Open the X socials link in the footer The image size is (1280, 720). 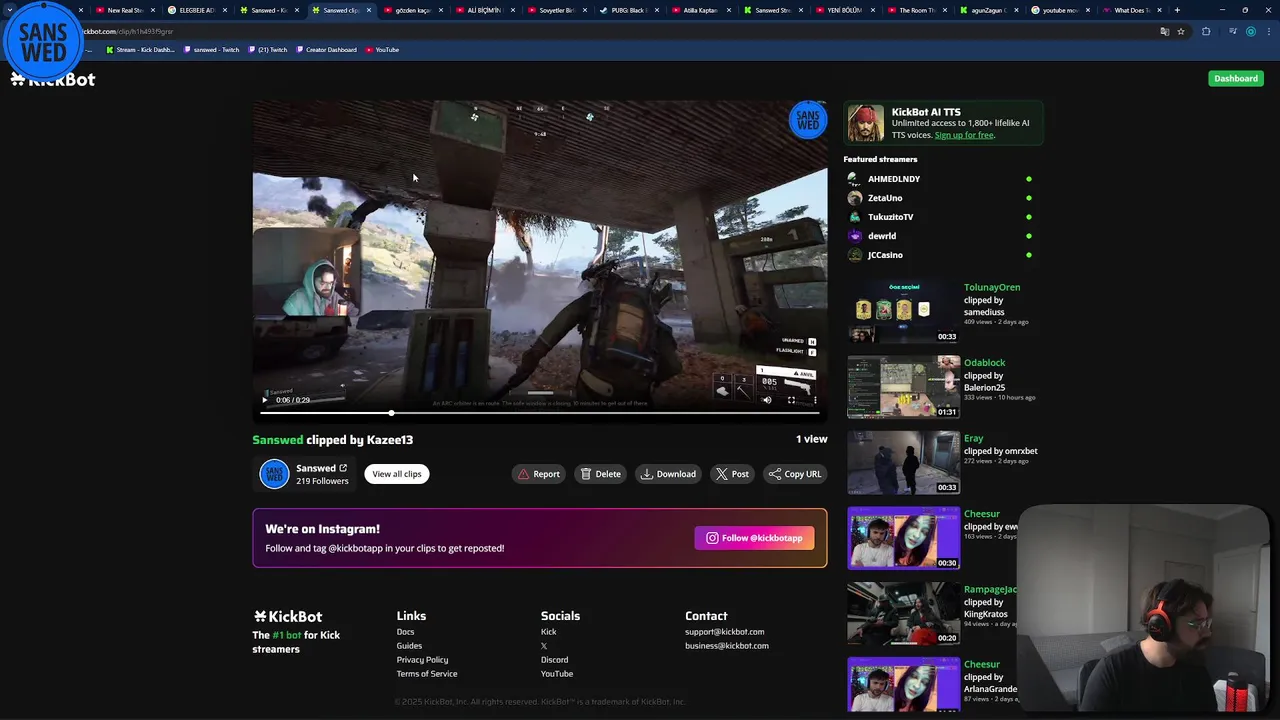(544, 646)
